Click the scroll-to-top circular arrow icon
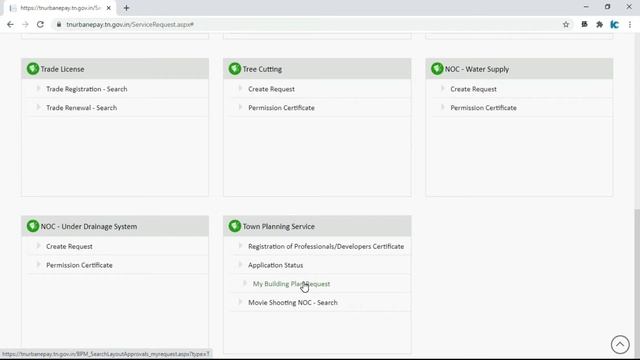This screenshot has height=360, width=640. tap(620, 344)
